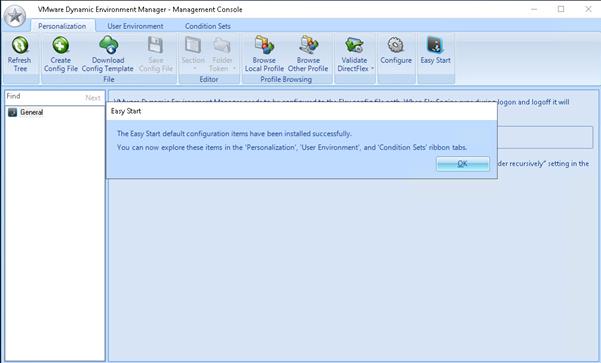The image size is (601, 363).
Task: Expand the Validate DirectFlex dropdown arrow
Action: pyautogui.click(x=372, y=69)
